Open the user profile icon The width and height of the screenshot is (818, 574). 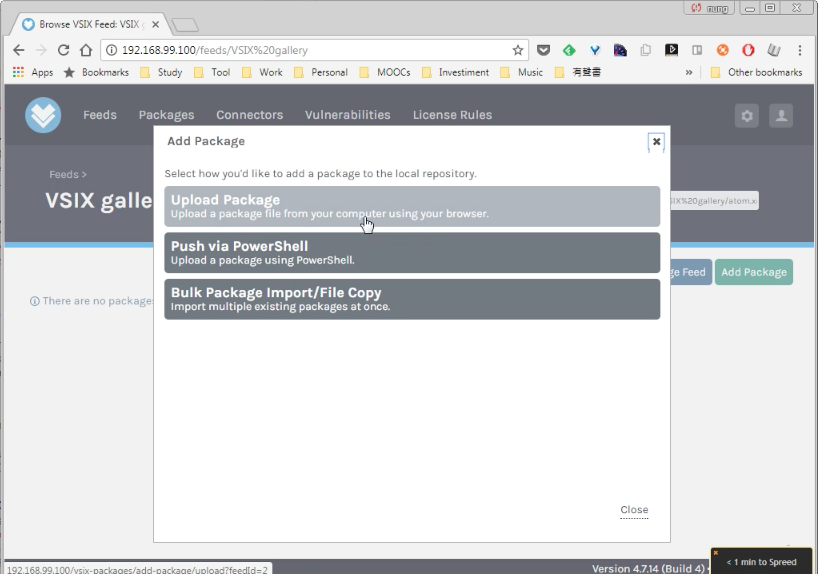(781, 116)
